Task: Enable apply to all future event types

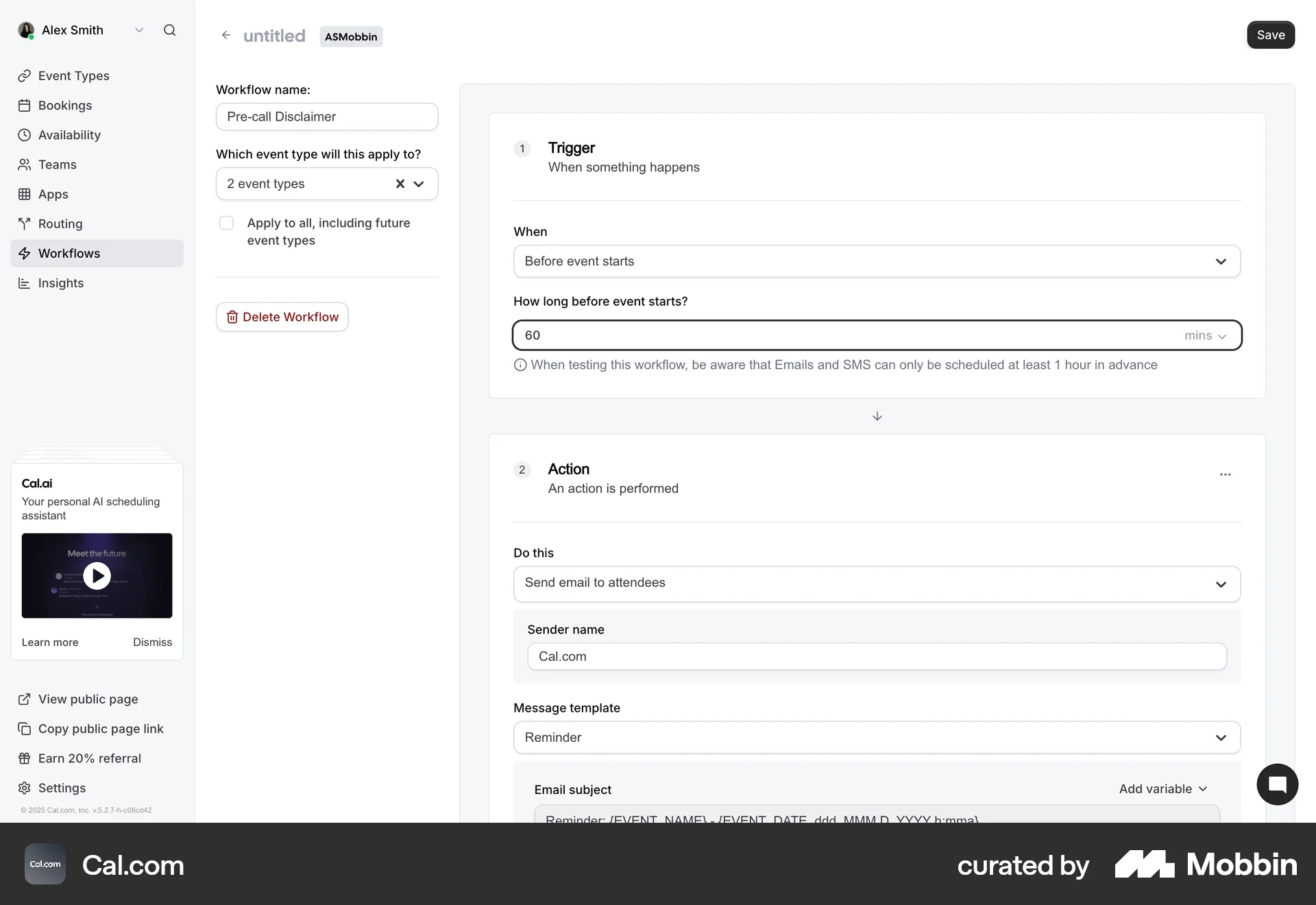Action: [x=226, y=223]
